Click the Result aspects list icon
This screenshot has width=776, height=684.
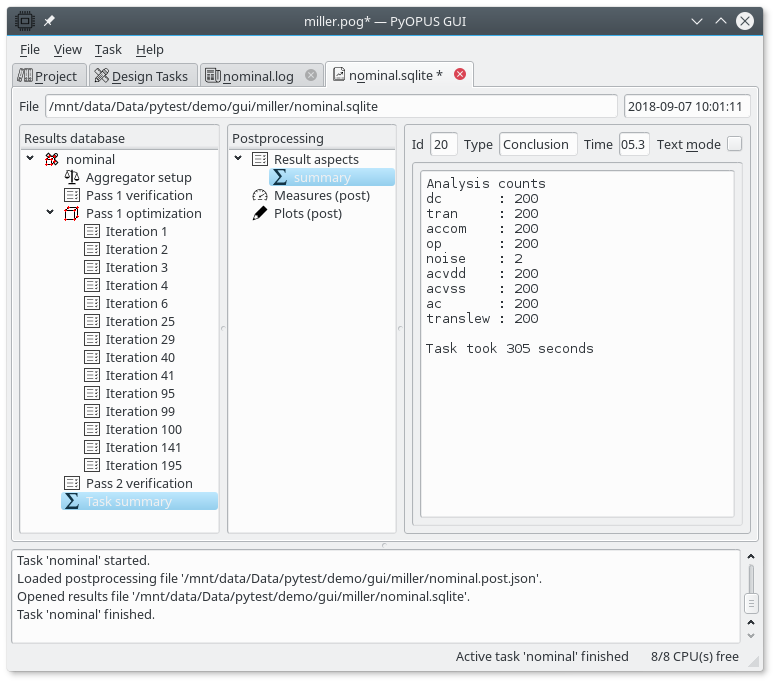click(260, 159)
